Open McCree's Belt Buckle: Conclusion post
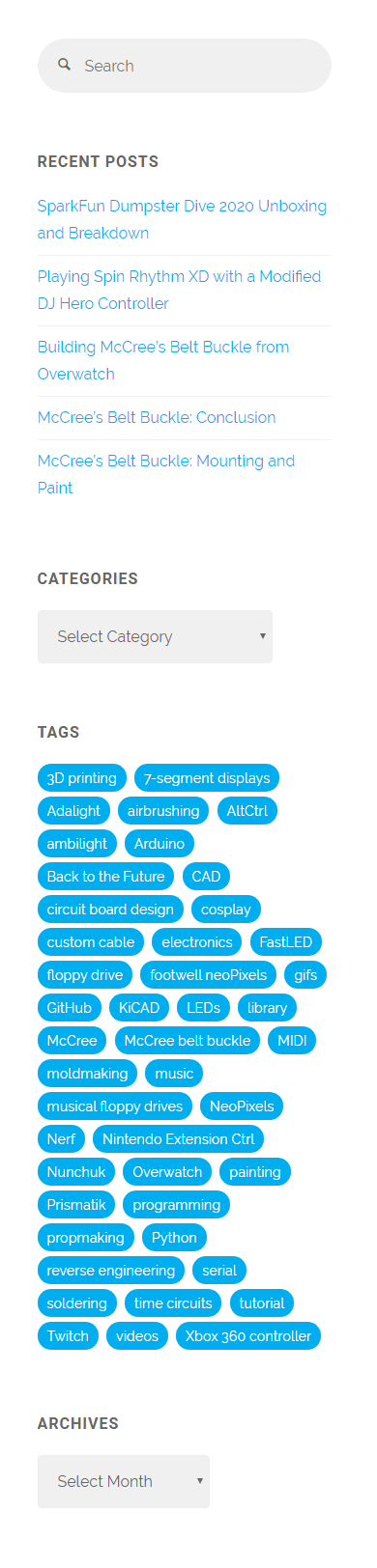Image resolution: width=377 pixels, height=1568 pixels. 157,417
